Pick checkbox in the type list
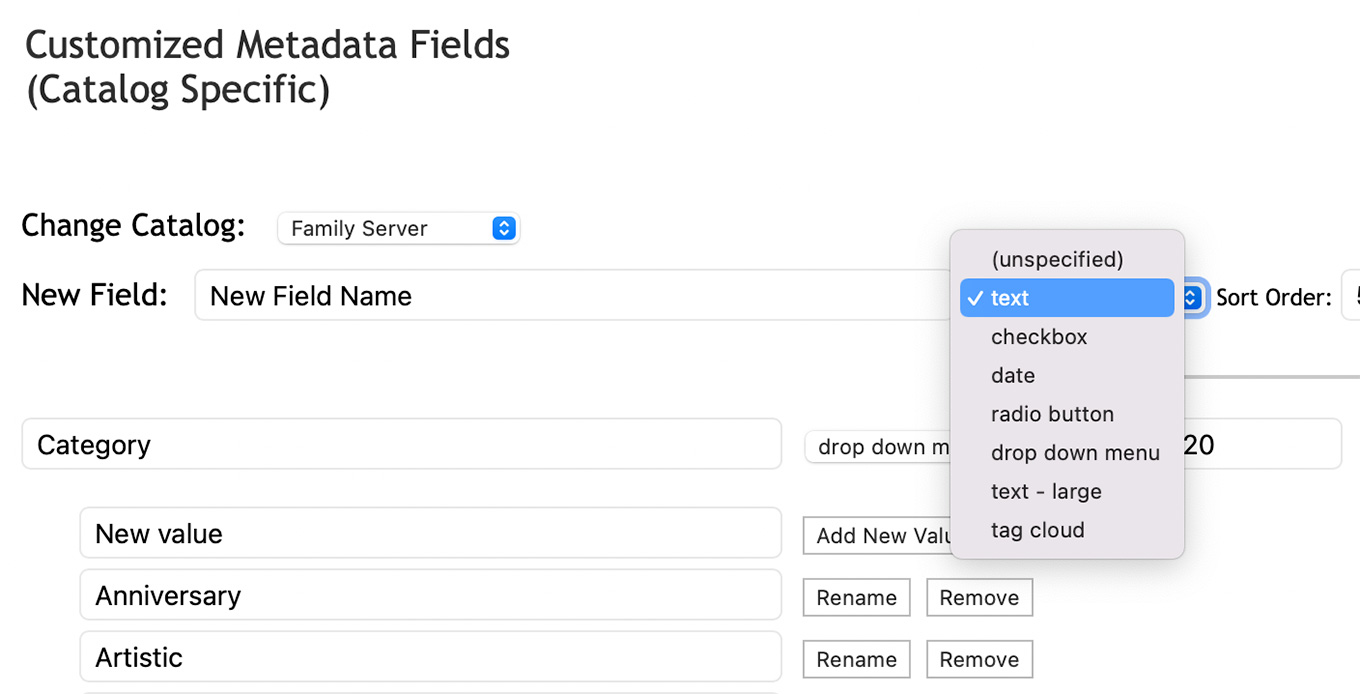Viewport: 1360px width, 694px height. tap(1067, 337)
